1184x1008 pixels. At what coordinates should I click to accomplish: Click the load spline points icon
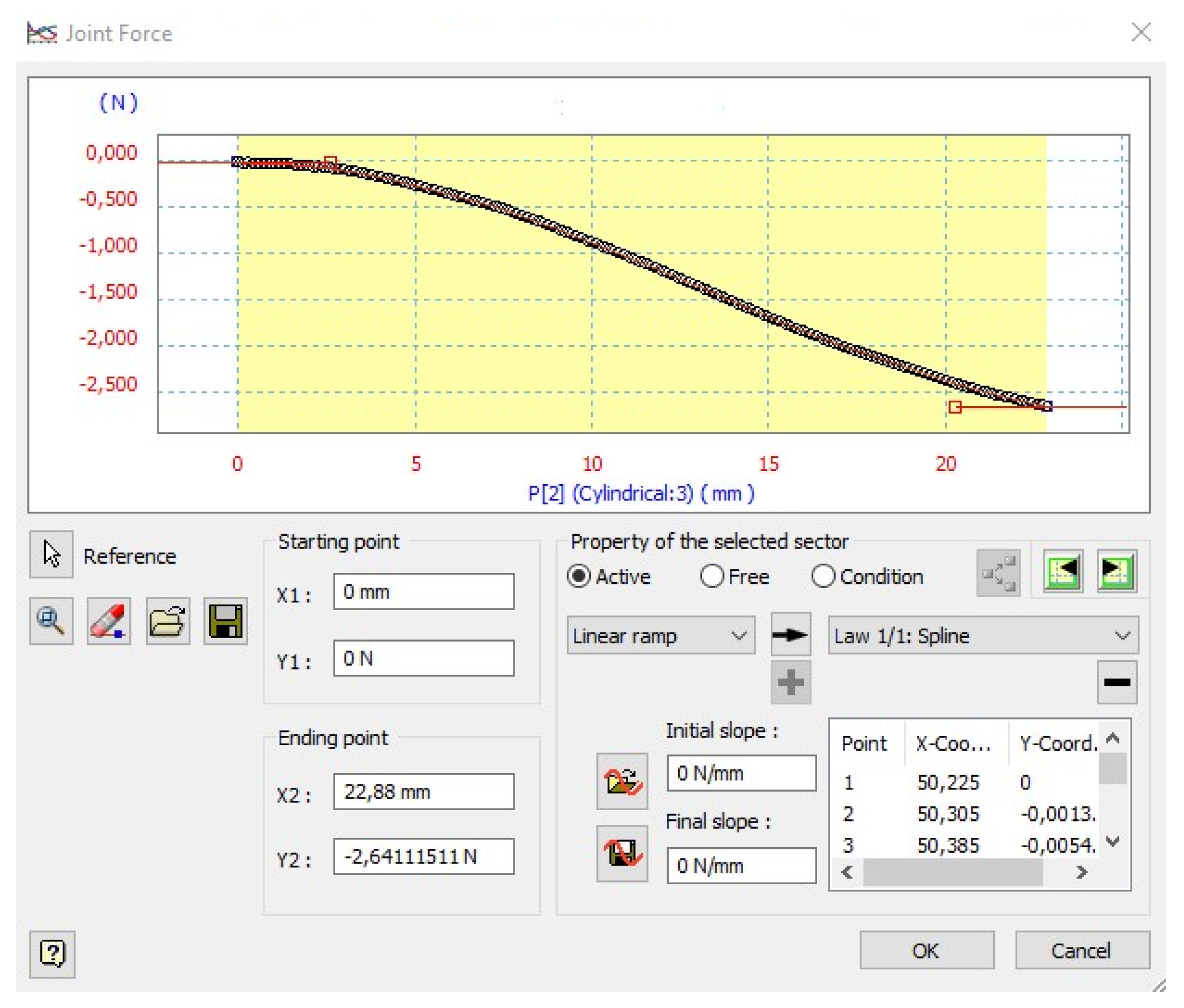tap(623, 782)
